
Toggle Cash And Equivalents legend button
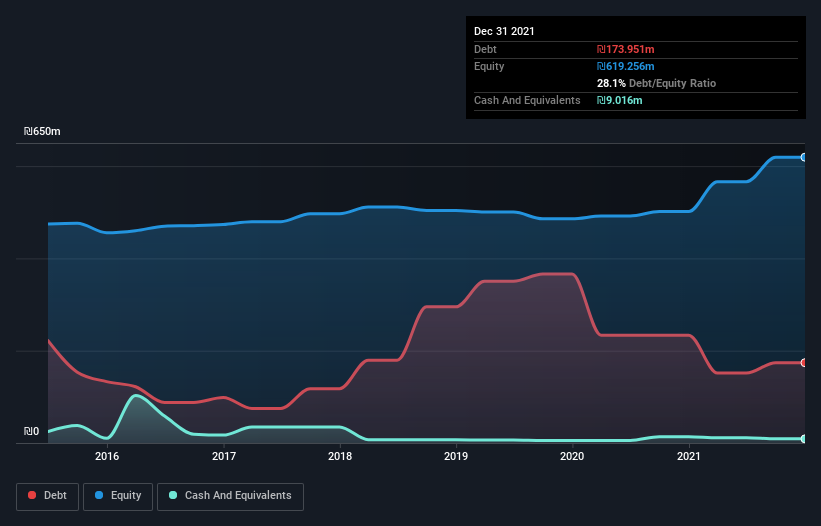click(230, 496)
